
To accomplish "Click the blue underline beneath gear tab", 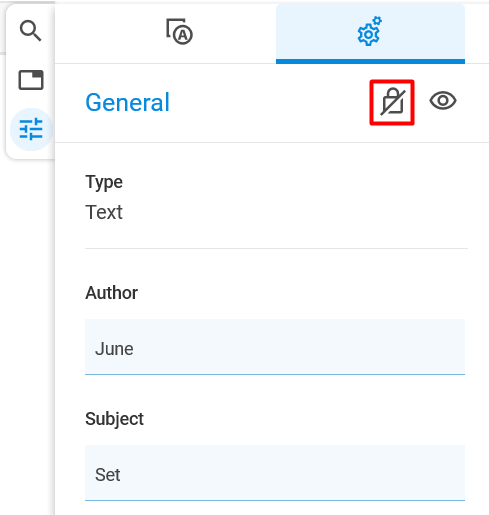I will tap(370, 61).
